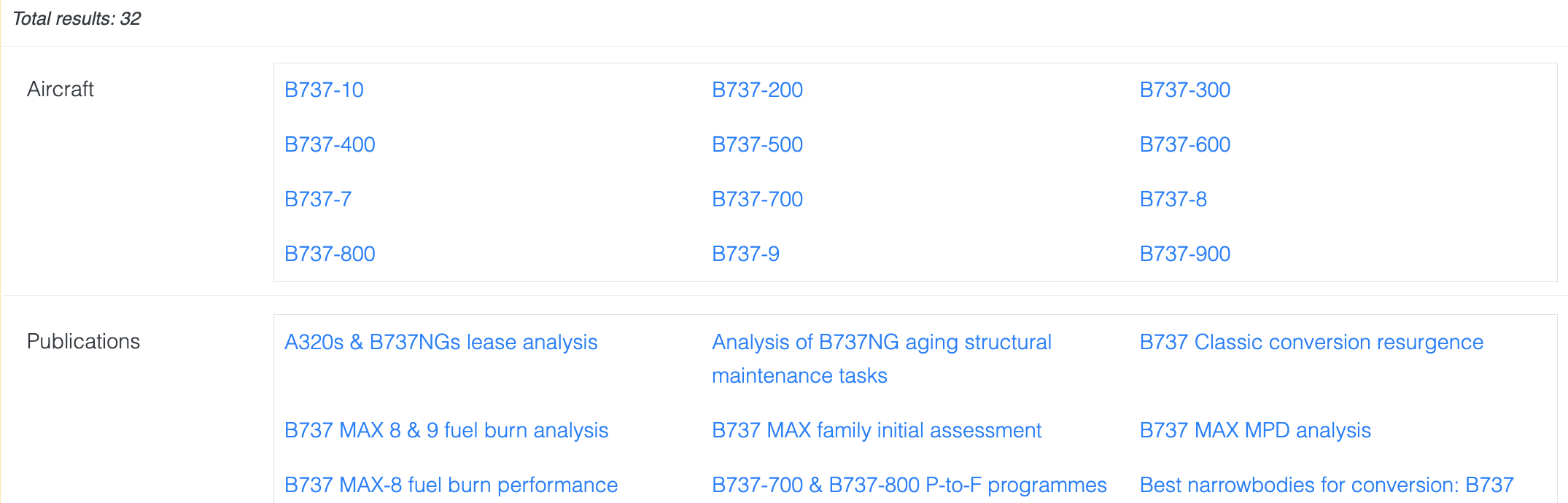Image resolution: width=1568 pixels, height=503 pixels.
Task: Select the B737-800 link
Action: point(330,254)
